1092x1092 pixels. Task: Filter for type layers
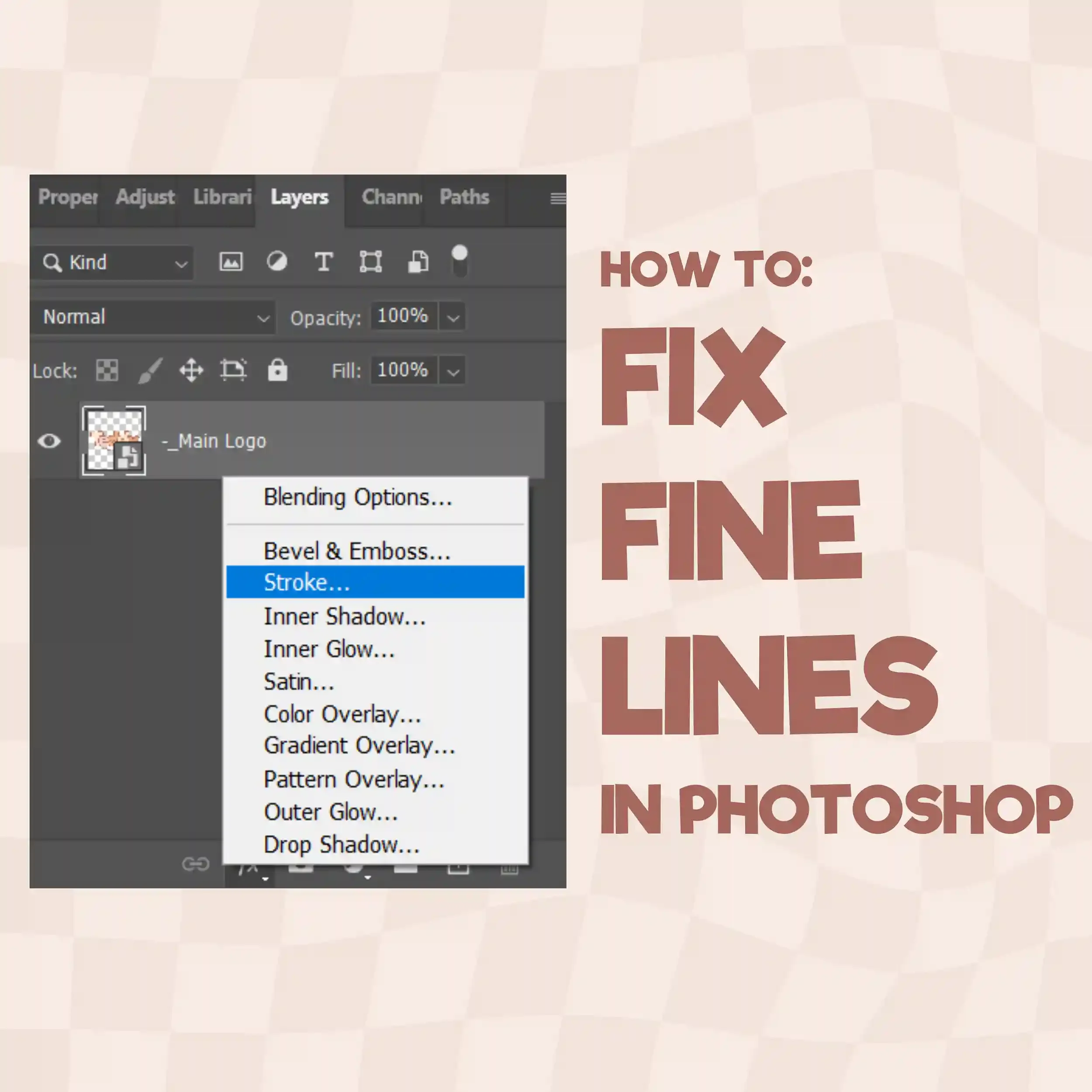[x=323, y=262]
